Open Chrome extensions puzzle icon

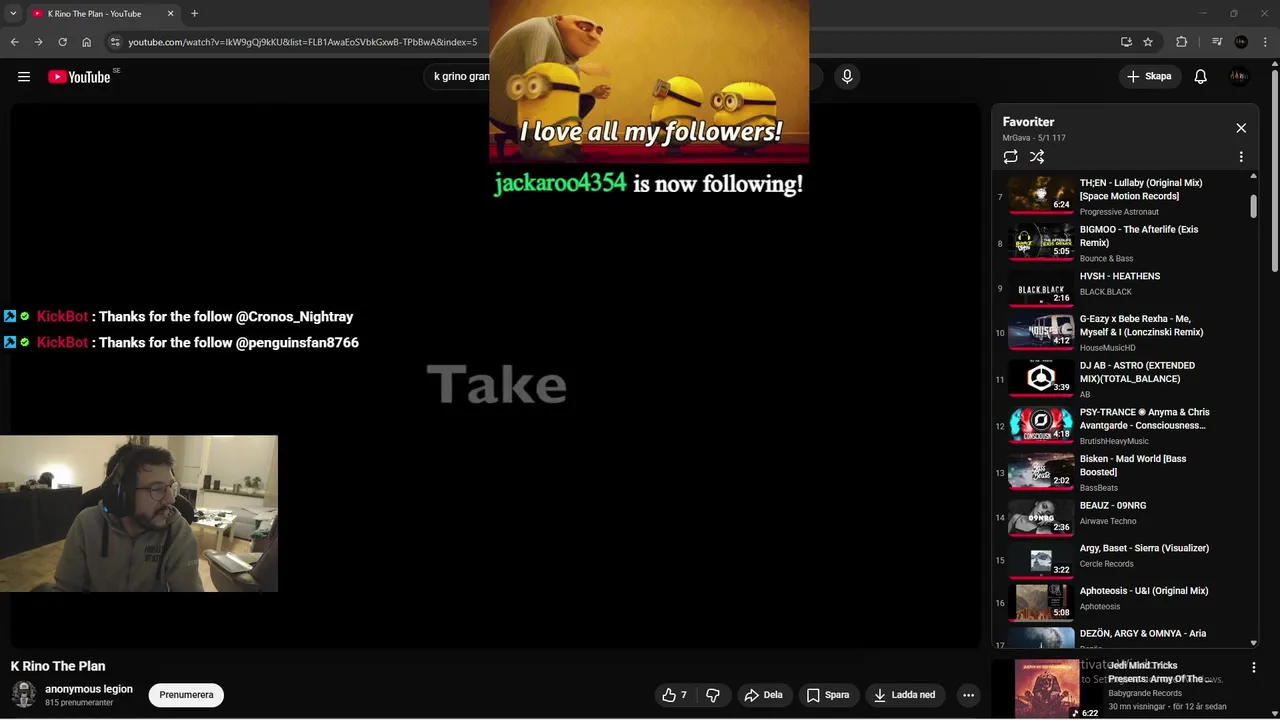[1182, 42]
